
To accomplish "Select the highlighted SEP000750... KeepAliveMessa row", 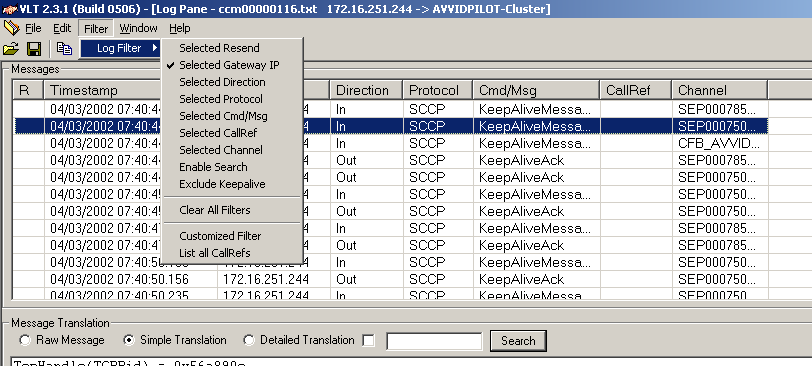I will (x=391, y=126).
